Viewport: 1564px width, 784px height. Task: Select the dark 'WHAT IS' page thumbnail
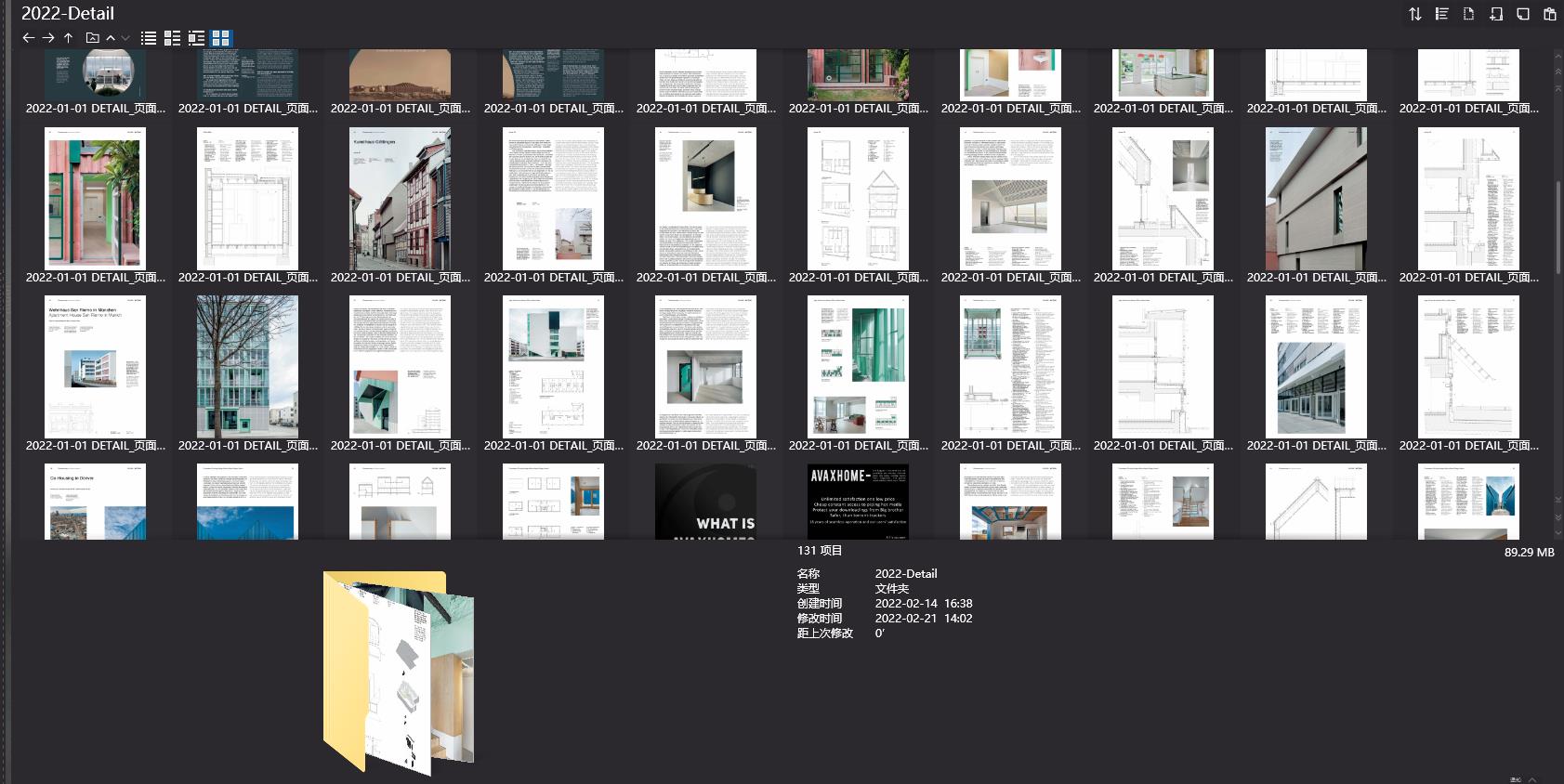[705, 502]
